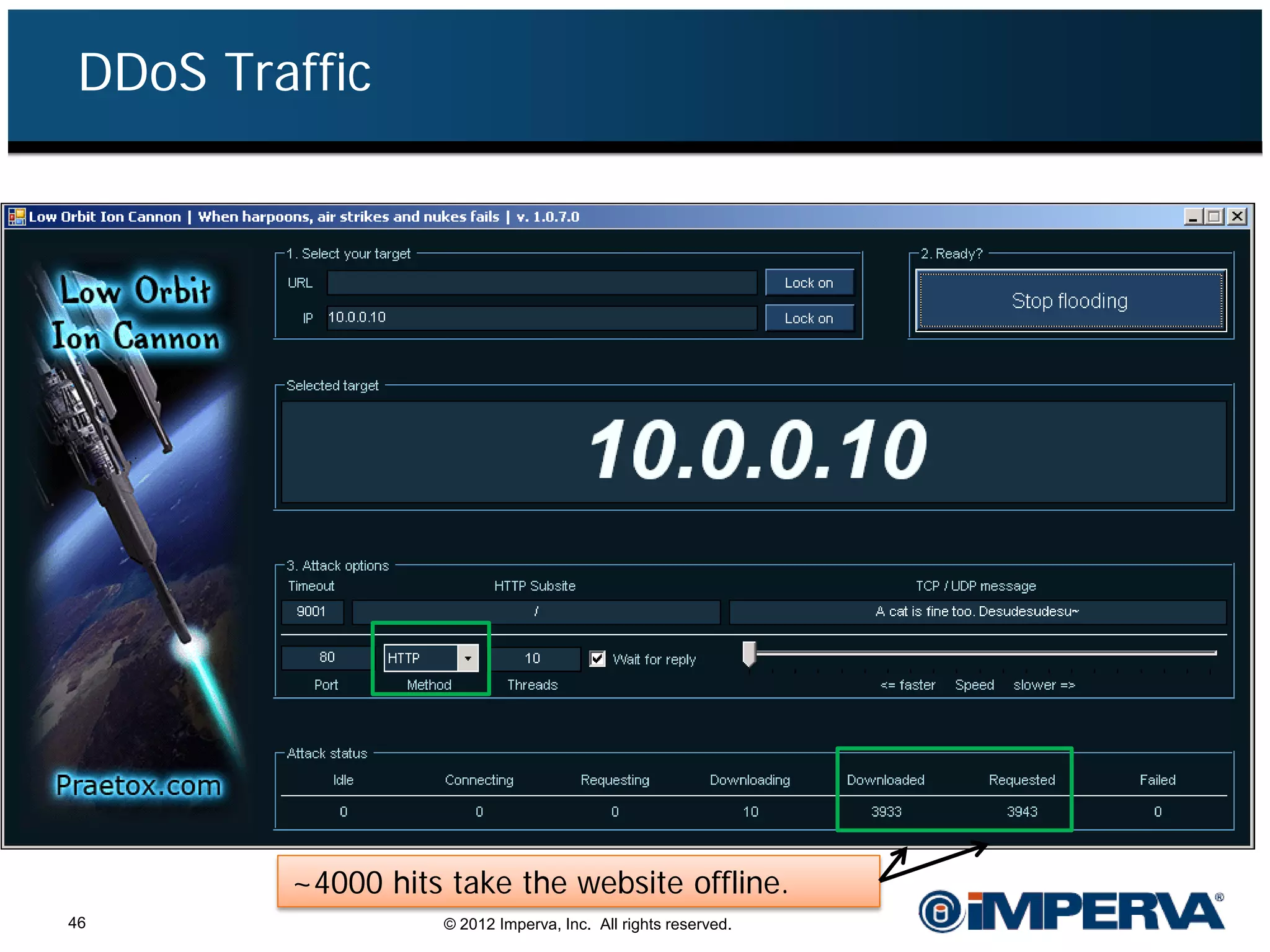Click the HTTP Subsite field
1270x952 pixels.
pyautogui.click(x=536, y=612)
